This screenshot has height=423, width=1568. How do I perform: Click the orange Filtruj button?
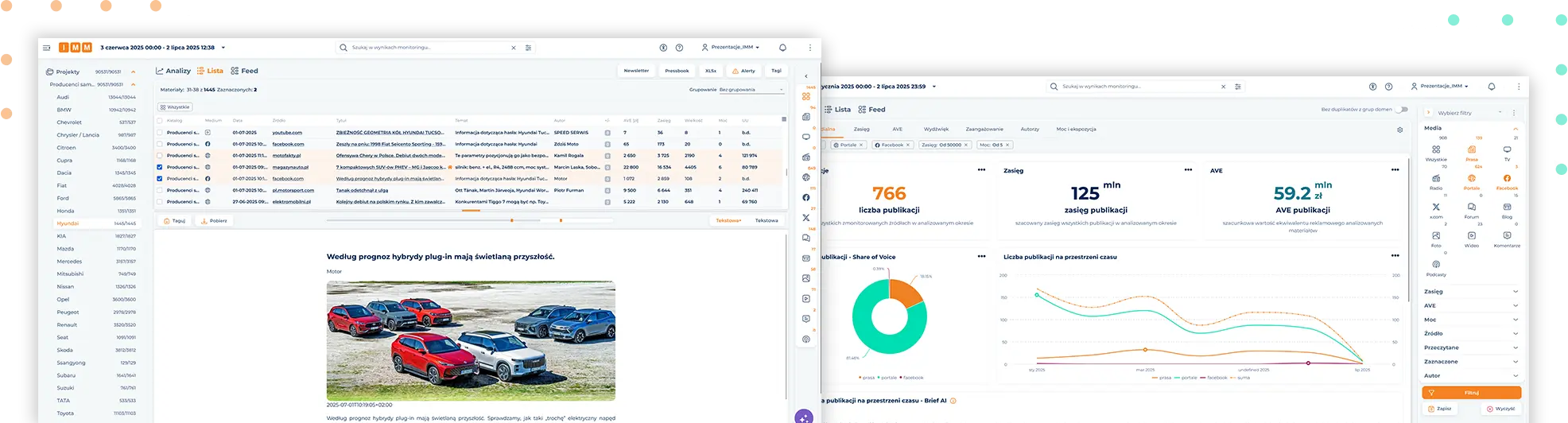pyautogui.click(x=1471, y=393)
